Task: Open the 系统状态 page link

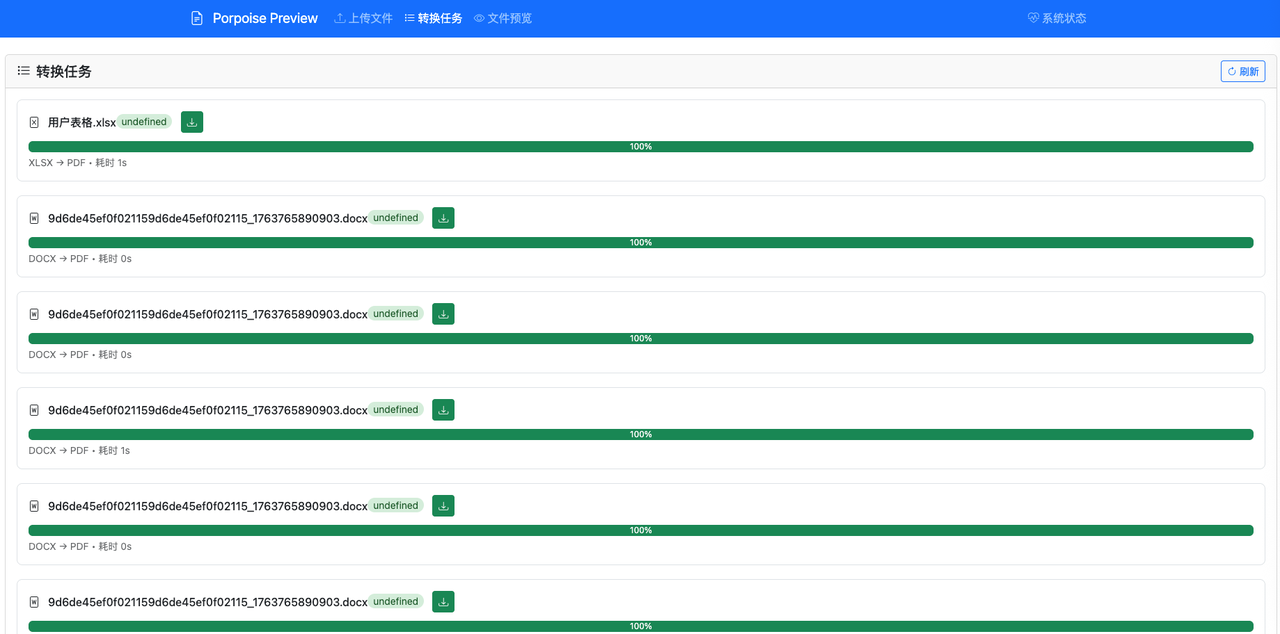Action: (x=1057, y=18)
